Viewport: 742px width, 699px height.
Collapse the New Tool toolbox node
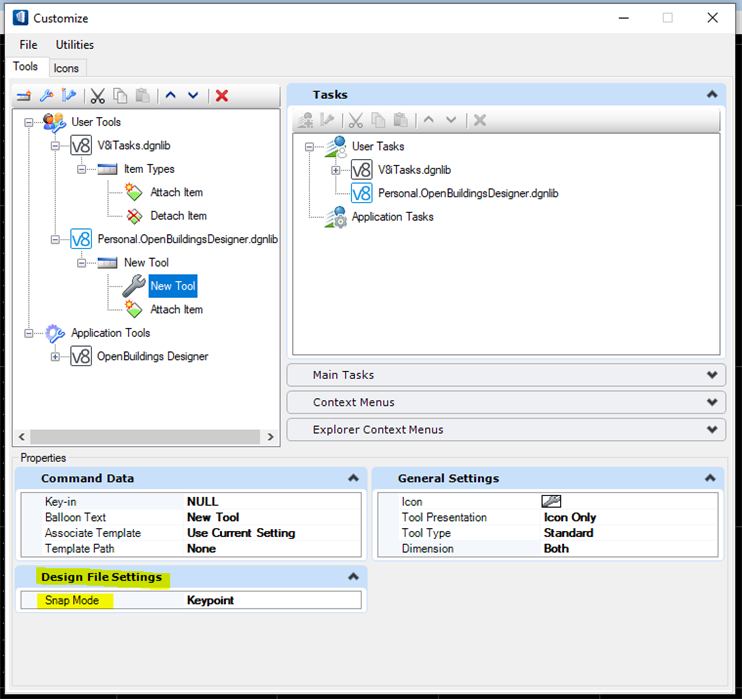[x=82, y=263]
